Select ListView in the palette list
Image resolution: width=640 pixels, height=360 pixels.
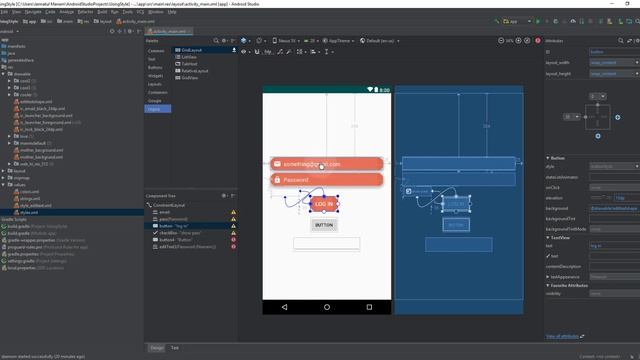pyautogui.click(x=189, y=57)
